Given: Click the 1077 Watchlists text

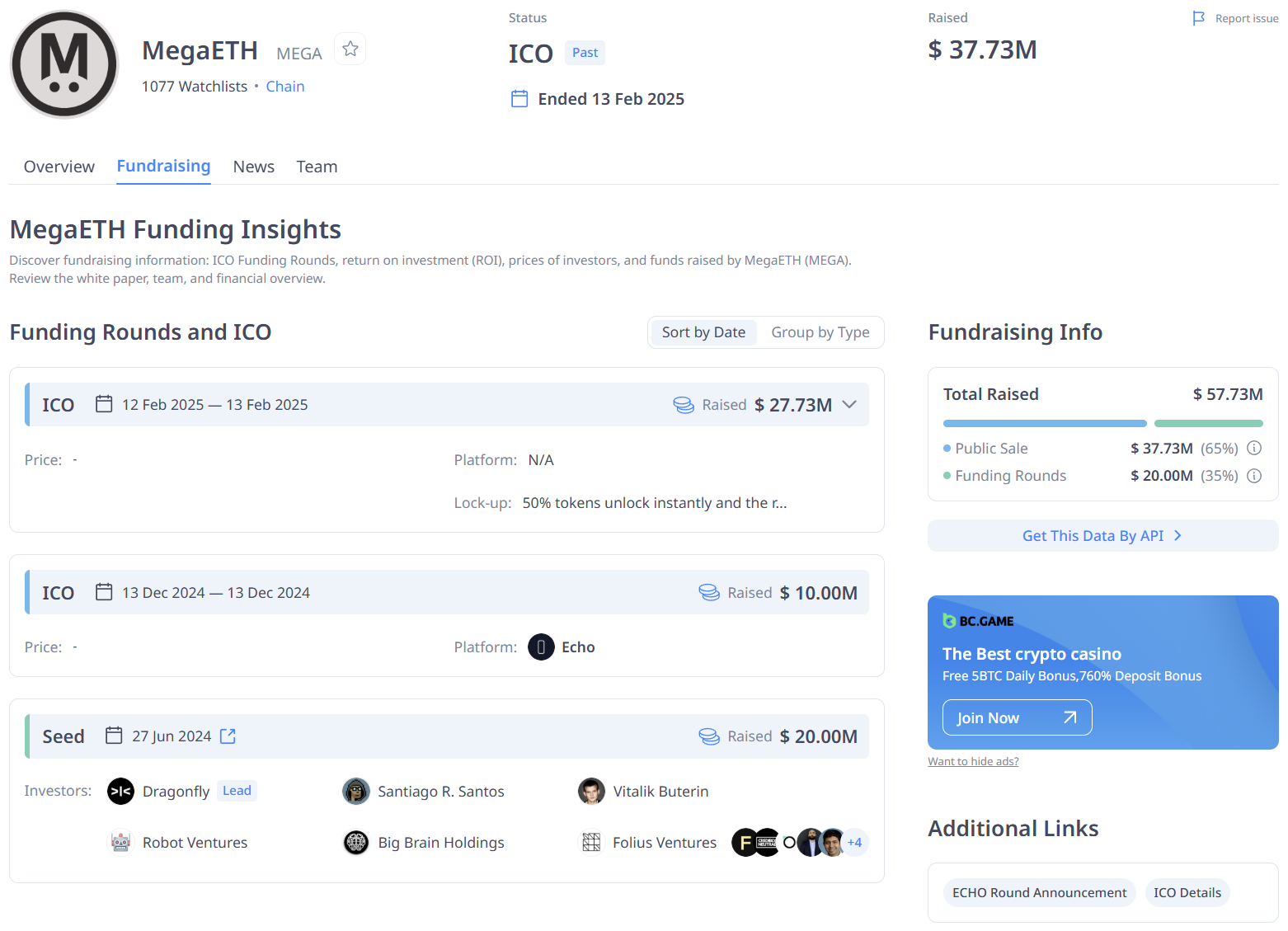Looking at the screenshot, I should pyautogui.click(x=195, y=87).
